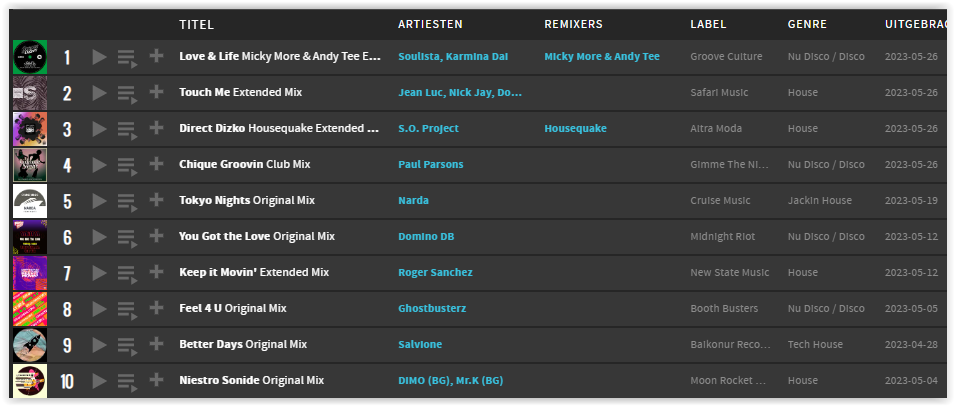955x406 pixels.
Task: Open Better Days rocket artwork thumbnail
Action: 30,345
